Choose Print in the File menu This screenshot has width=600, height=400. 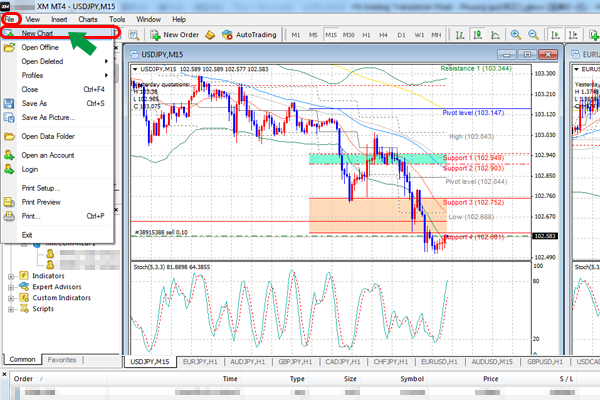point(57,216)
